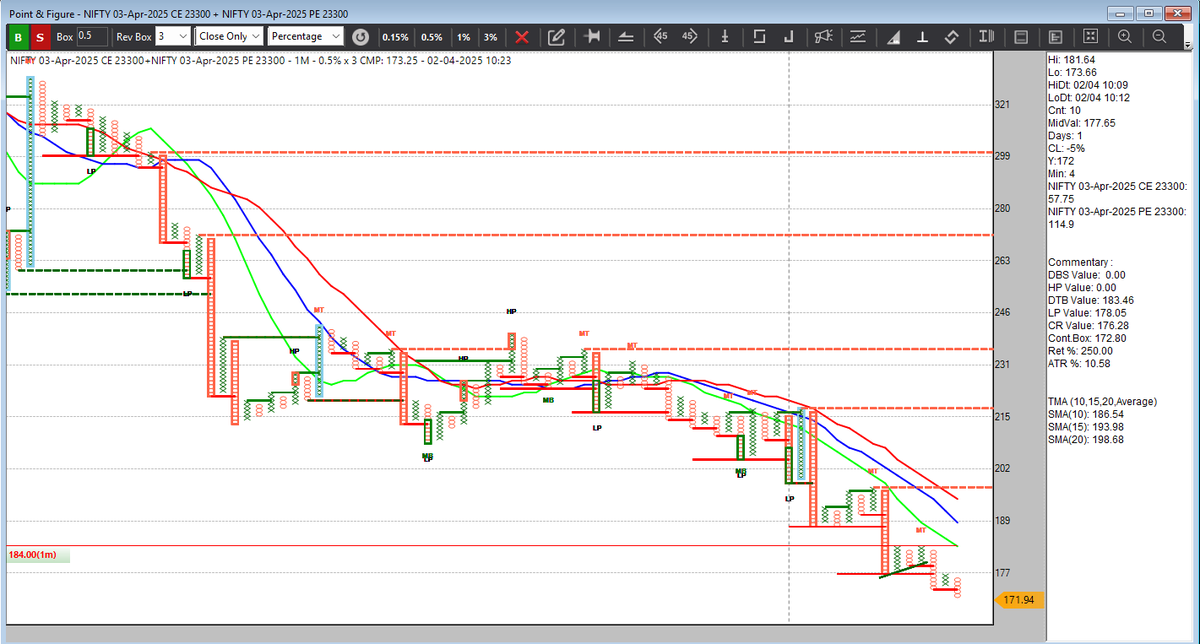Select the left 45-degree trendline tool
This screenshot has width=1200, height=644.
pyautogui.click(x=660, y=37)
